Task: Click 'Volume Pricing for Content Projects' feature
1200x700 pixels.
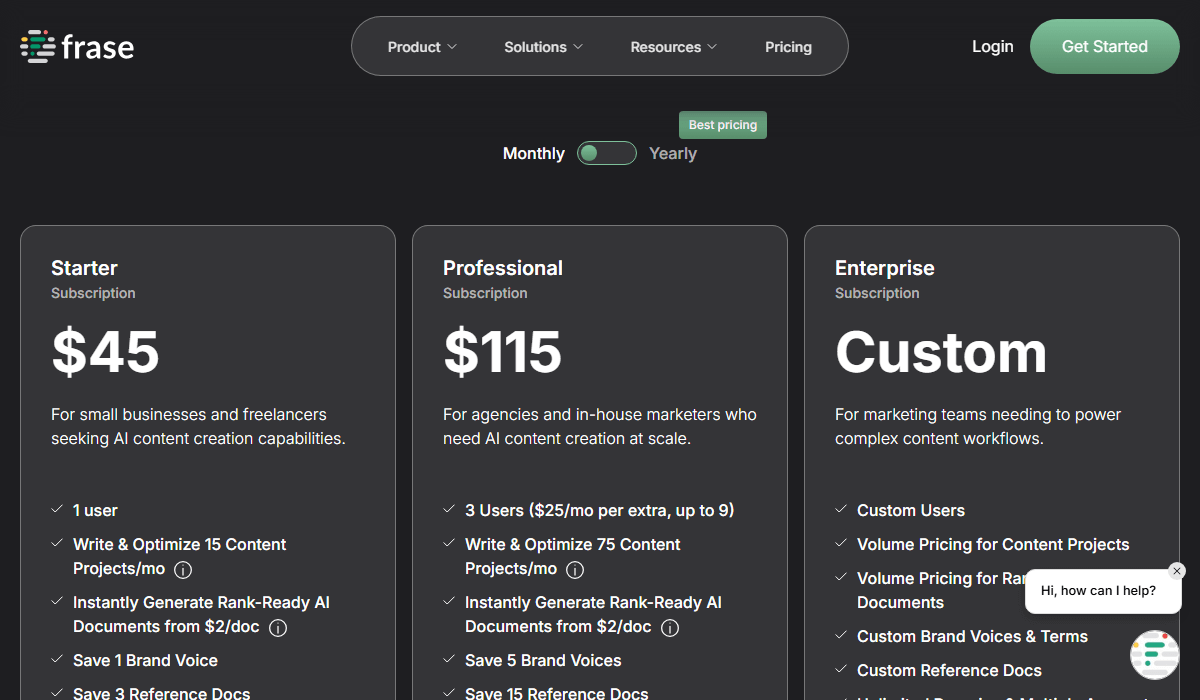Action: pyautogui.click(x=993, y=544)
